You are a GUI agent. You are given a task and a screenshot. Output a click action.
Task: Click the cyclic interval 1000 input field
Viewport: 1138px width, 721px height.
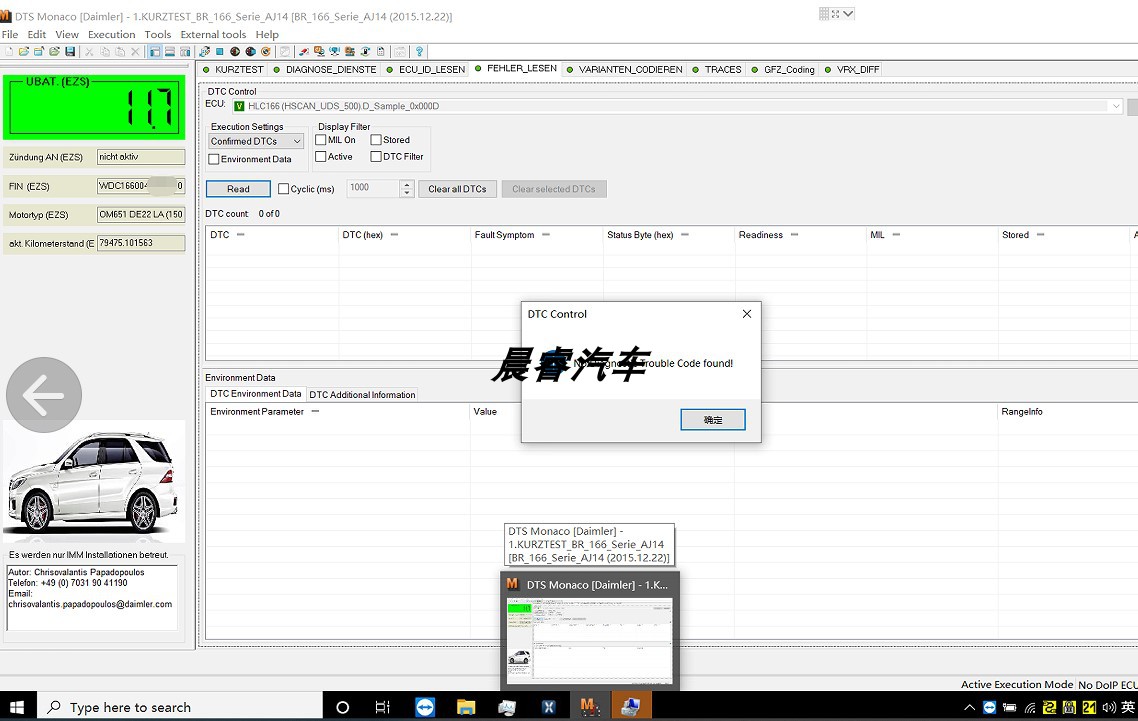pos(373,189)
